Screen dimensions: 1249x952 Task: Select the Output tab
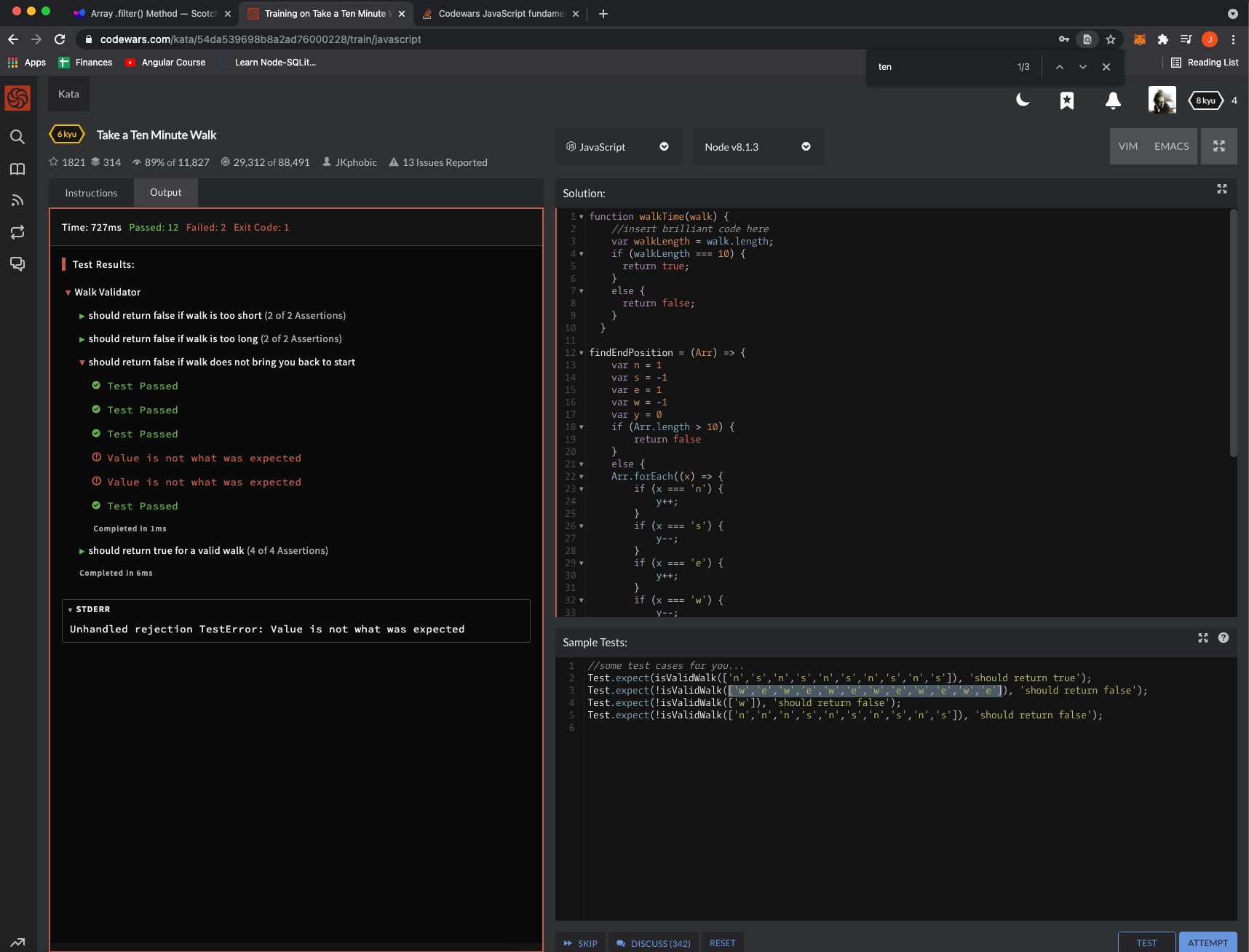165,192
